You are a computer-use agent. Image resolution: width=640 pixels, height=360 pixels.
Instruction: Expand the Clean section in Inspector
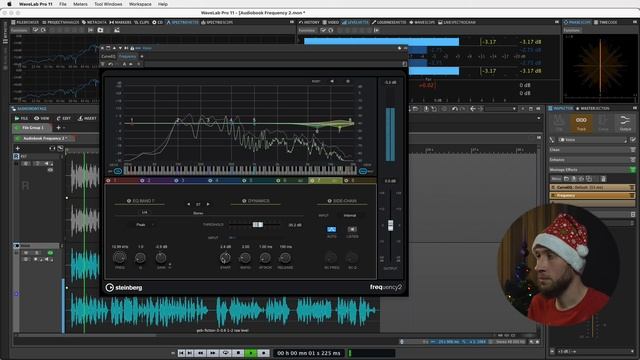pyautogui.click(x=592, y=150)
